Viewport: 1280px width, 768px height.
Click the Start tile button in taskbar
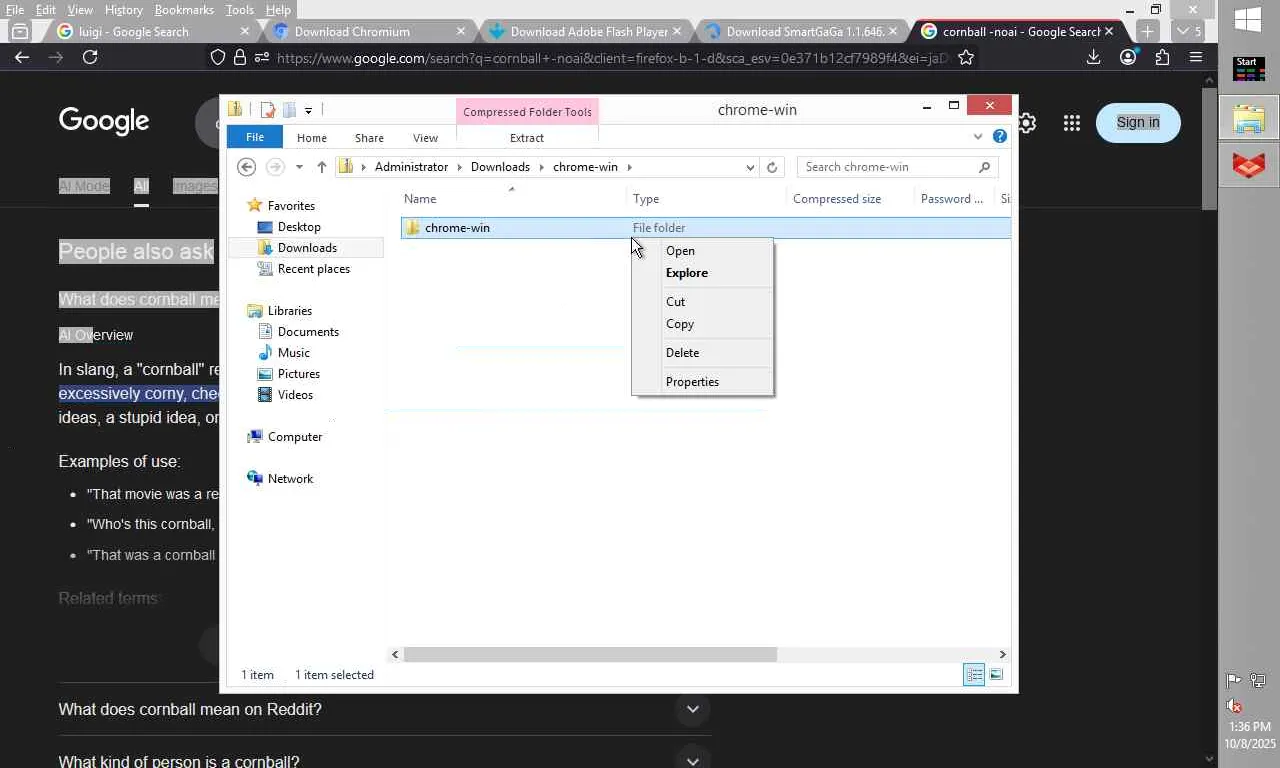[x=1248, y=68]
